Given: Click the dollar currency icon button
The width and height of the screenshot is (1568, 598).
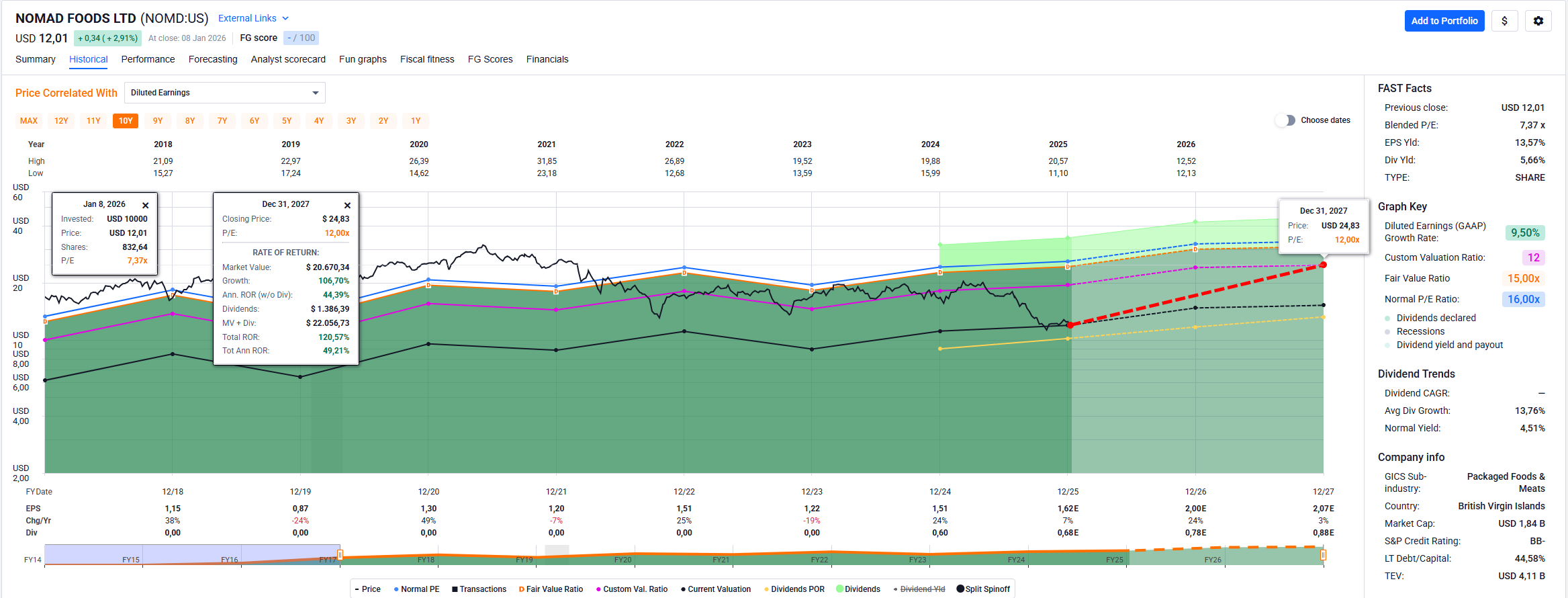Looking at the screenshot, I should (x=1504, y=21).
